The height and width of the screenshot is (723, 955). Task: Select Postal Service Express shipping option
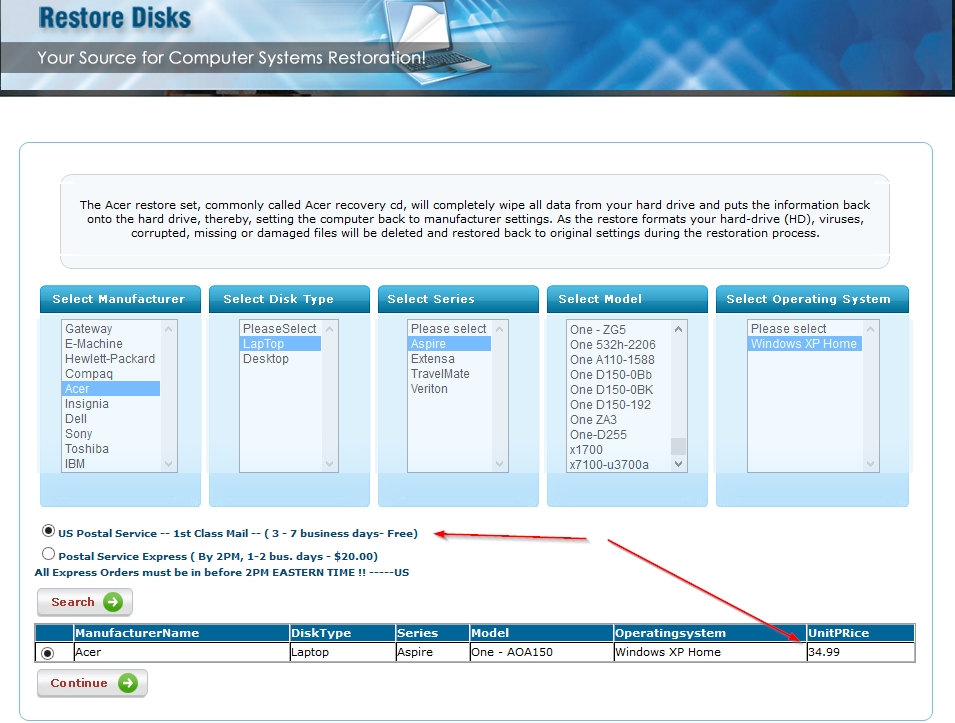click(49, 554)
